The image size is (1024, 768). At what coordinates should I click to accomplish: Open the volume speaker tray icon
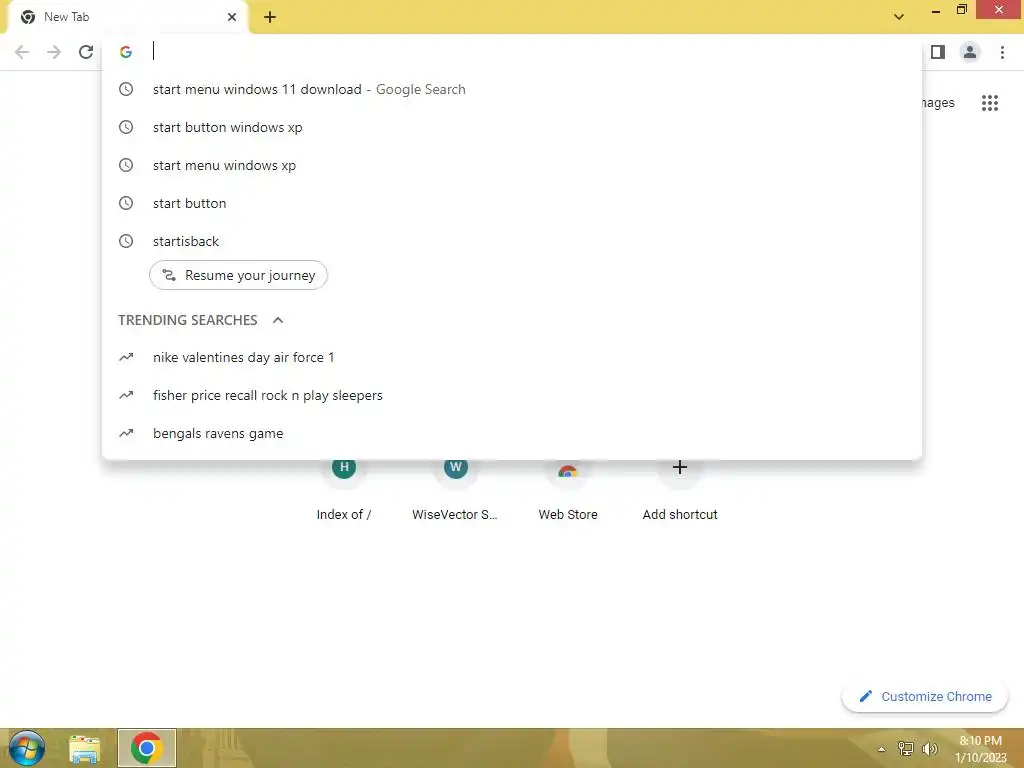[x=929, y=749]
